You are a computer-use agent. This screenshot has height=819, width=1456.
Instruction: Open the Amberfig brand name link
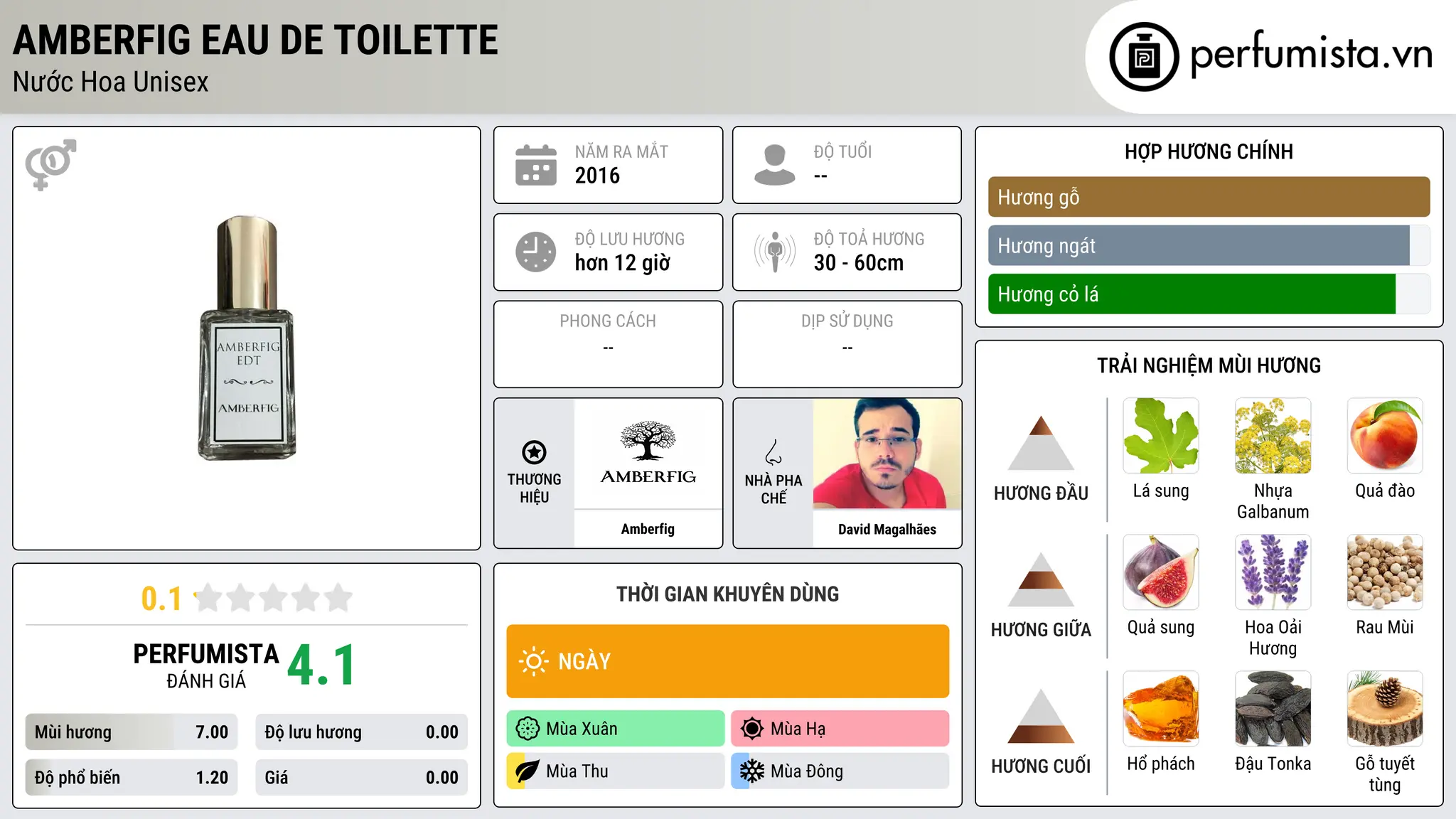click(x=648, y=529)
